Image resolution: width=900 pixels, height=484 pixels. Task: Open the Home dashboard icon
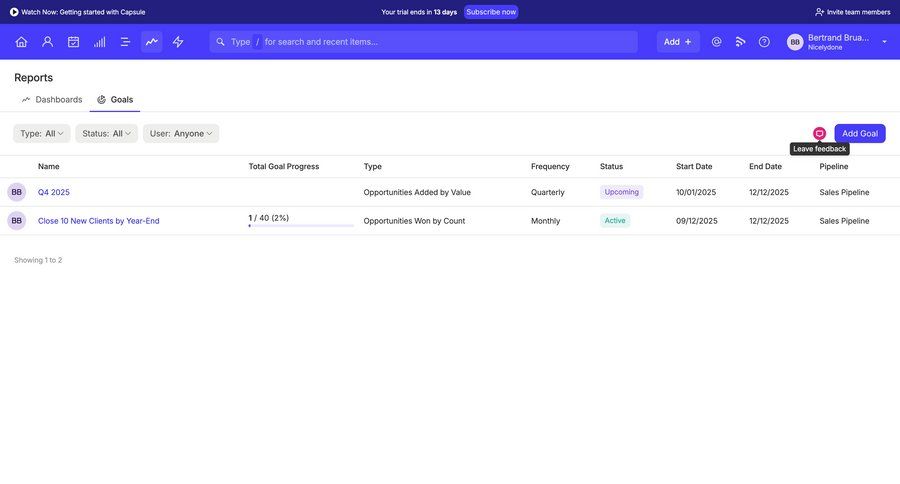click(21, 42)
